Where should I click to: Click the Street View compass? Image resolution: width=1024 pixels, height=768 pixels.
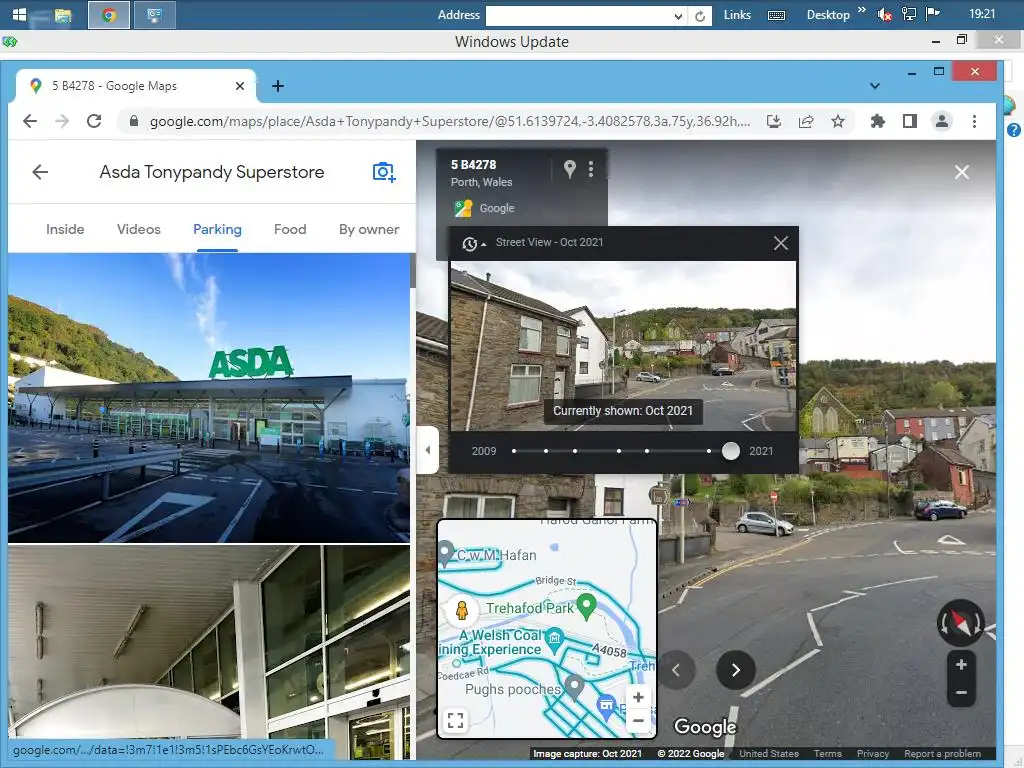coord(961,622)
